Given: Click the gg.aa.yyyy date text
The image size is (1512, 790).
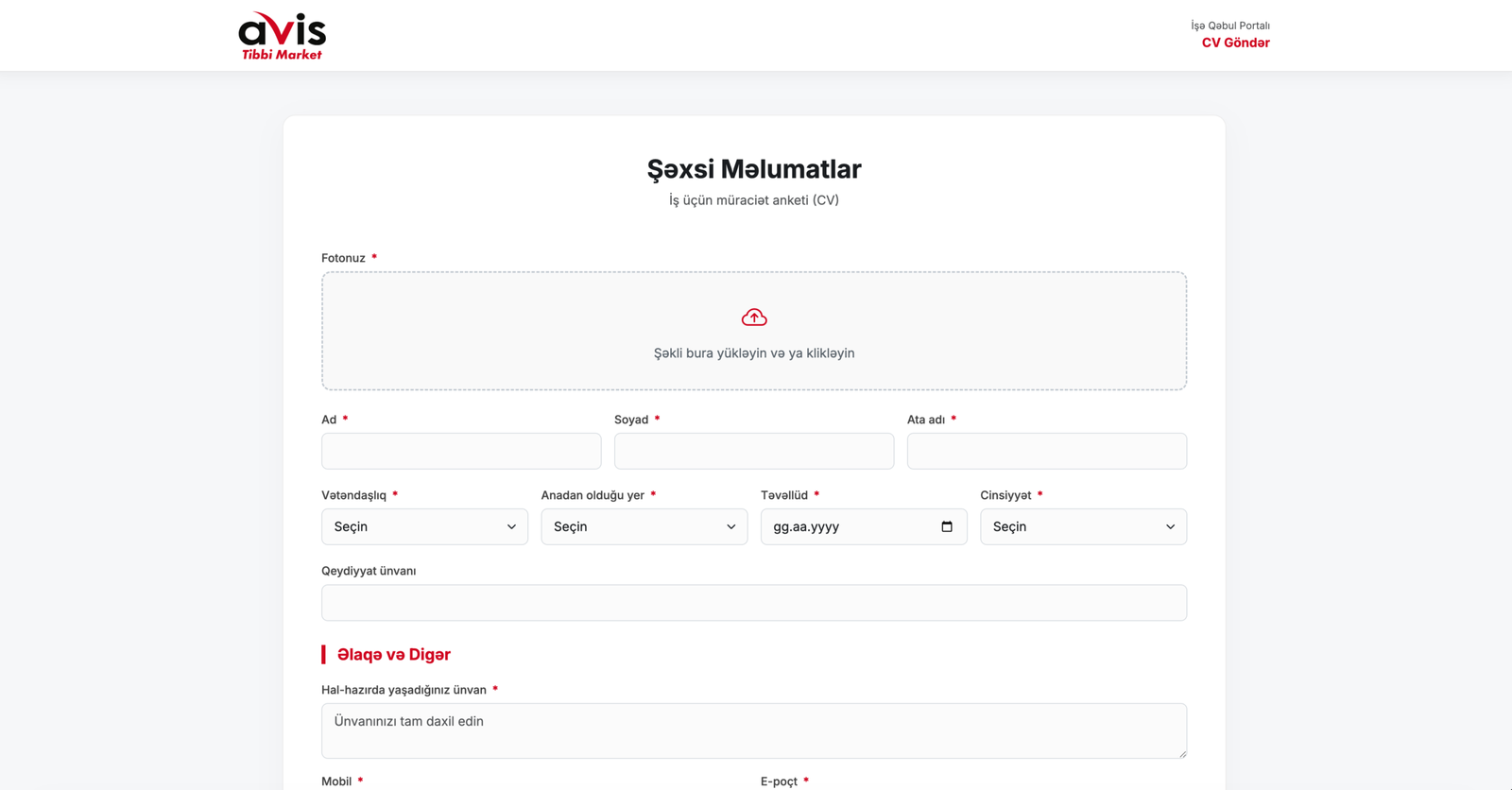Looking at the screenshot, I should pos(806,526).
